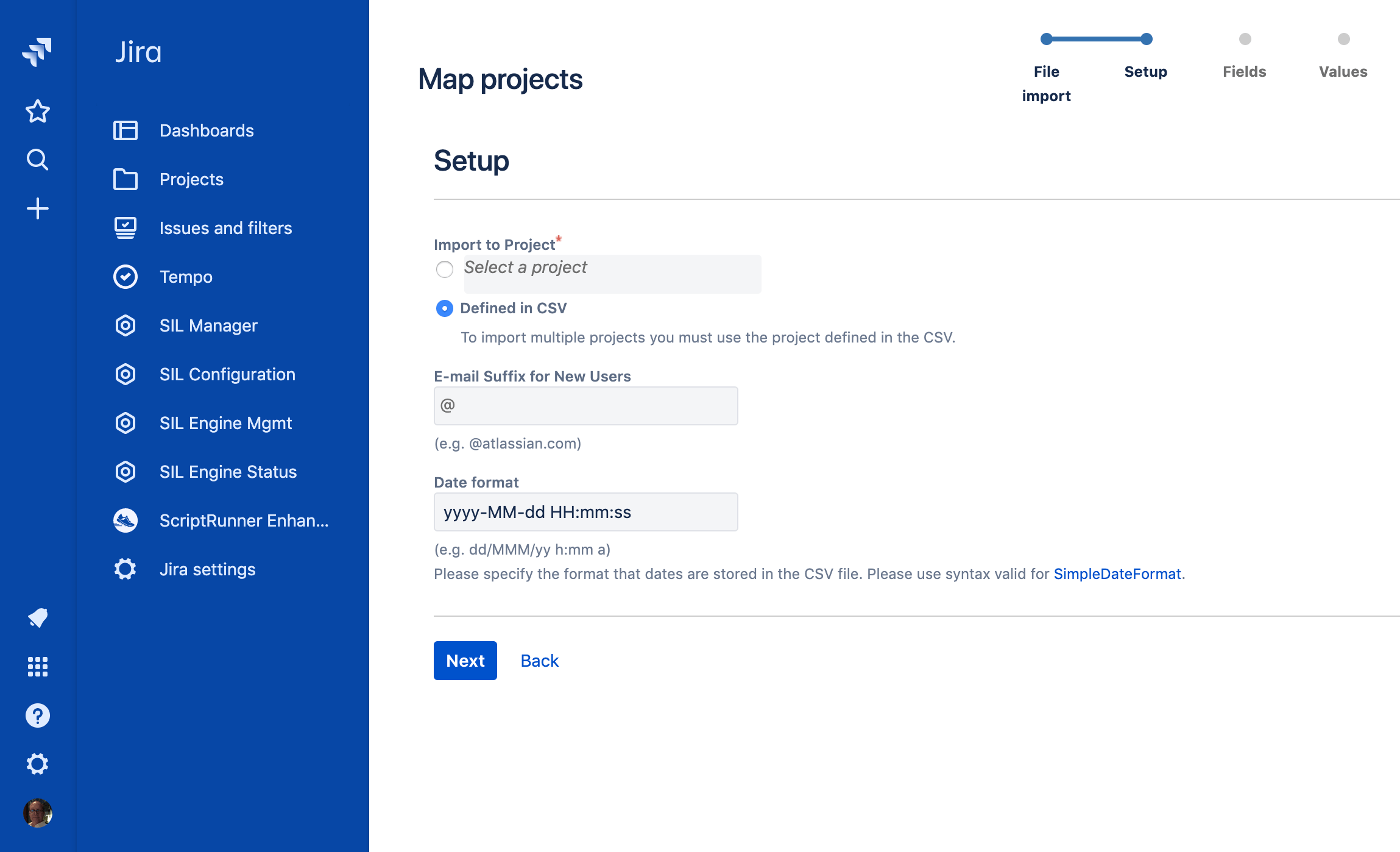Open notifications megaphone icon
Image resolution: width=1400 pixels, height=852 pixels.
(37, 618)
